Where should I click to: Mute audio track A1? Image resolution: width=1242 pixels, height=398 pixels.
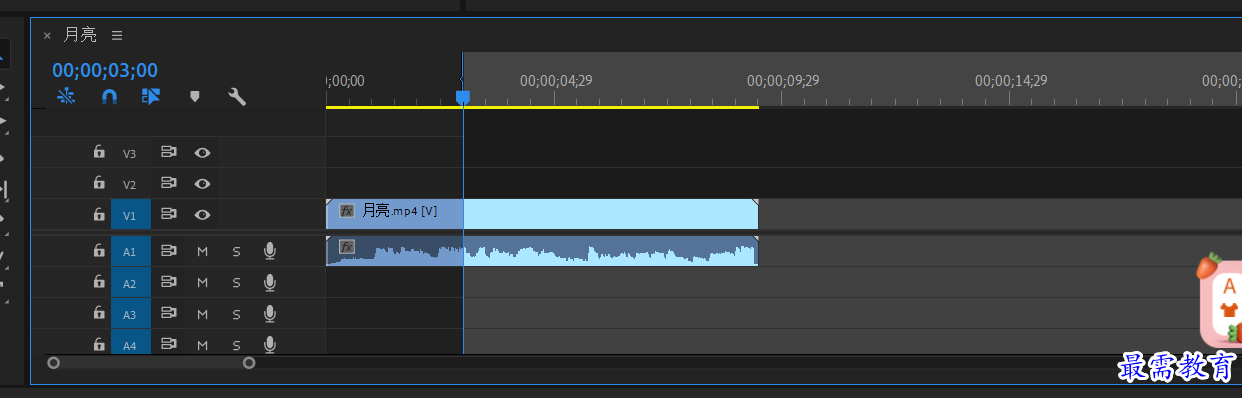pyautogui.click(x=203, y=252)
